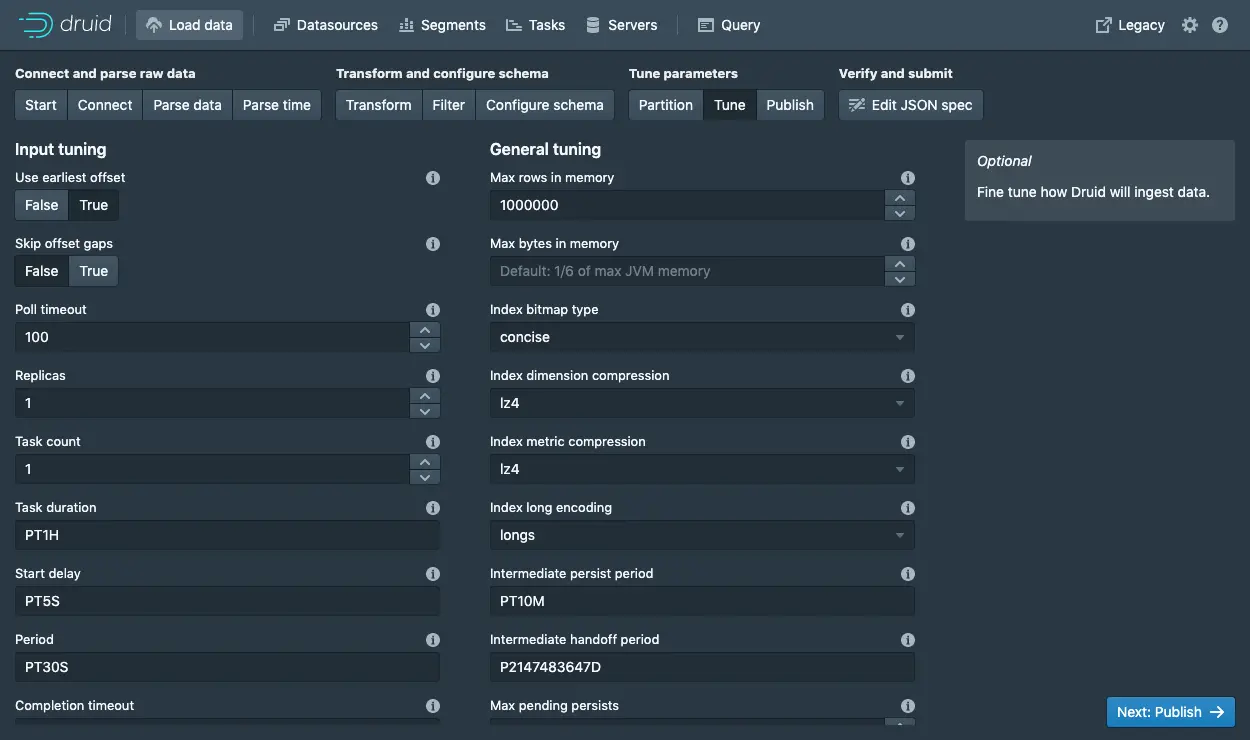This screenshot has height=740, width=1250.
Task: Click info icon beside Max rows in memory
Action: (x=908, y=178)
